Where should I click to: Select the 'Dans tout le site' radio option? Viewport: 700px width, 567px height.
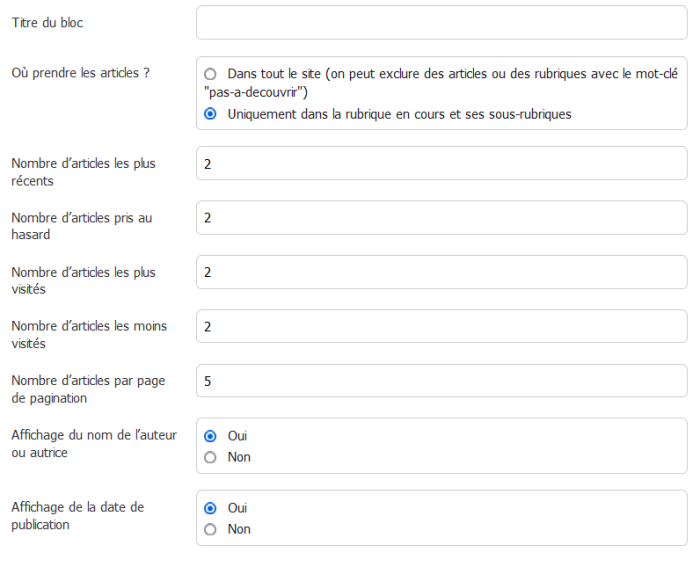[x=210, y=74]
